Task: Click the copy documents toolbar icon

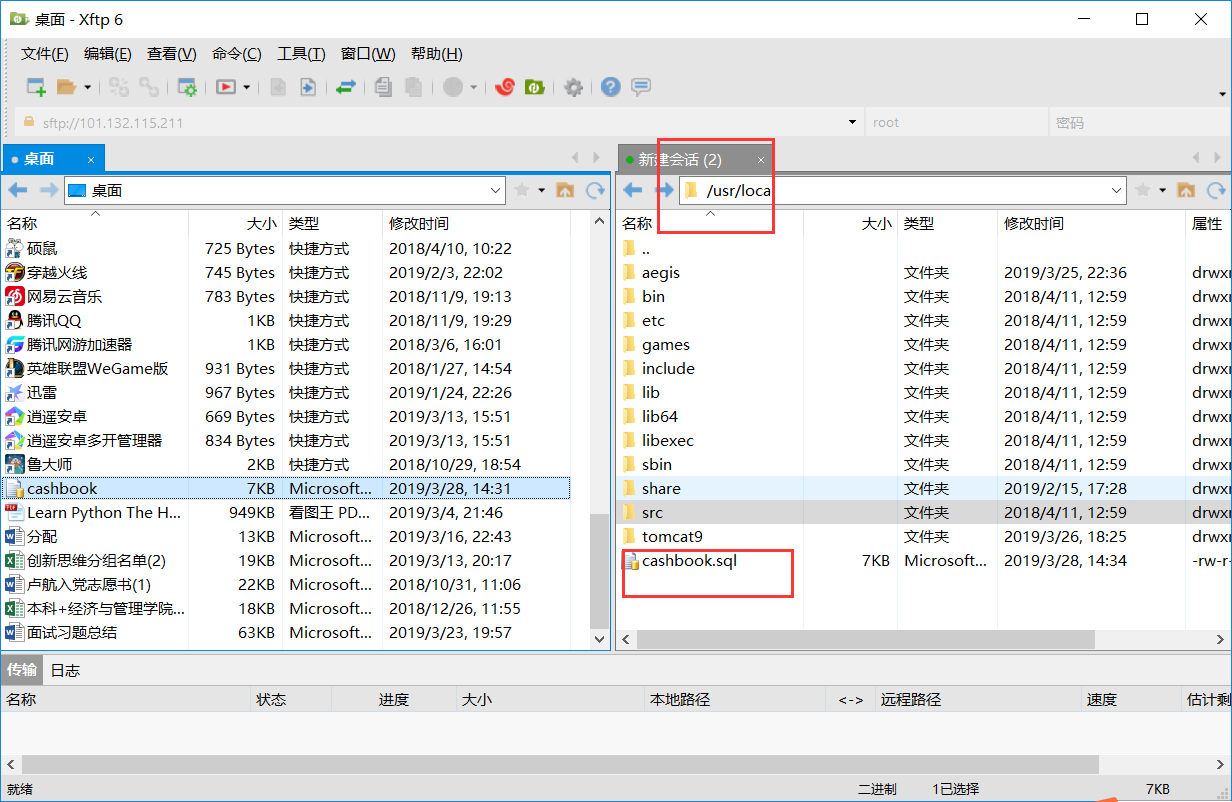Action: coord(383,87)
